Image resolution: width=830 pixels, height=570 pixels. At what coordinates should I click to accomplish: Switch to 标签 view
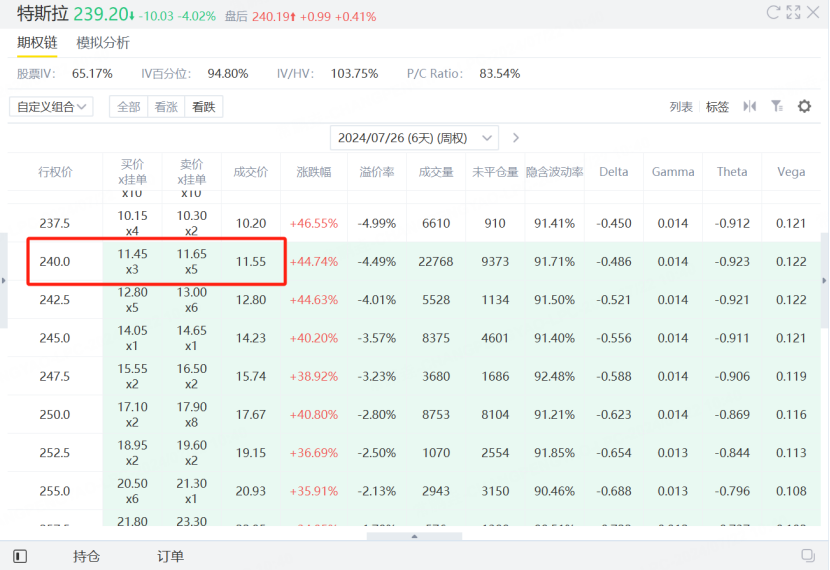717,107
